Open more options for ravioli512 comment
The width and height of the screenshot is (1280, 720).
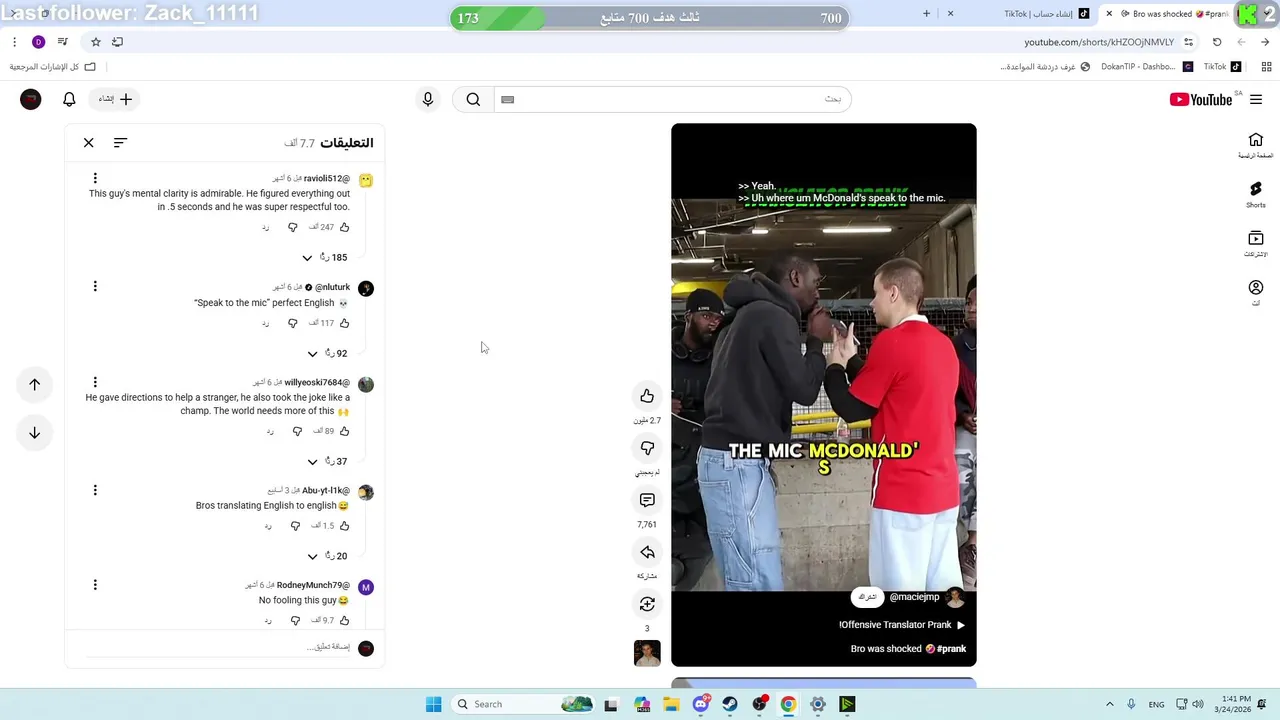[x=95, y=178]
